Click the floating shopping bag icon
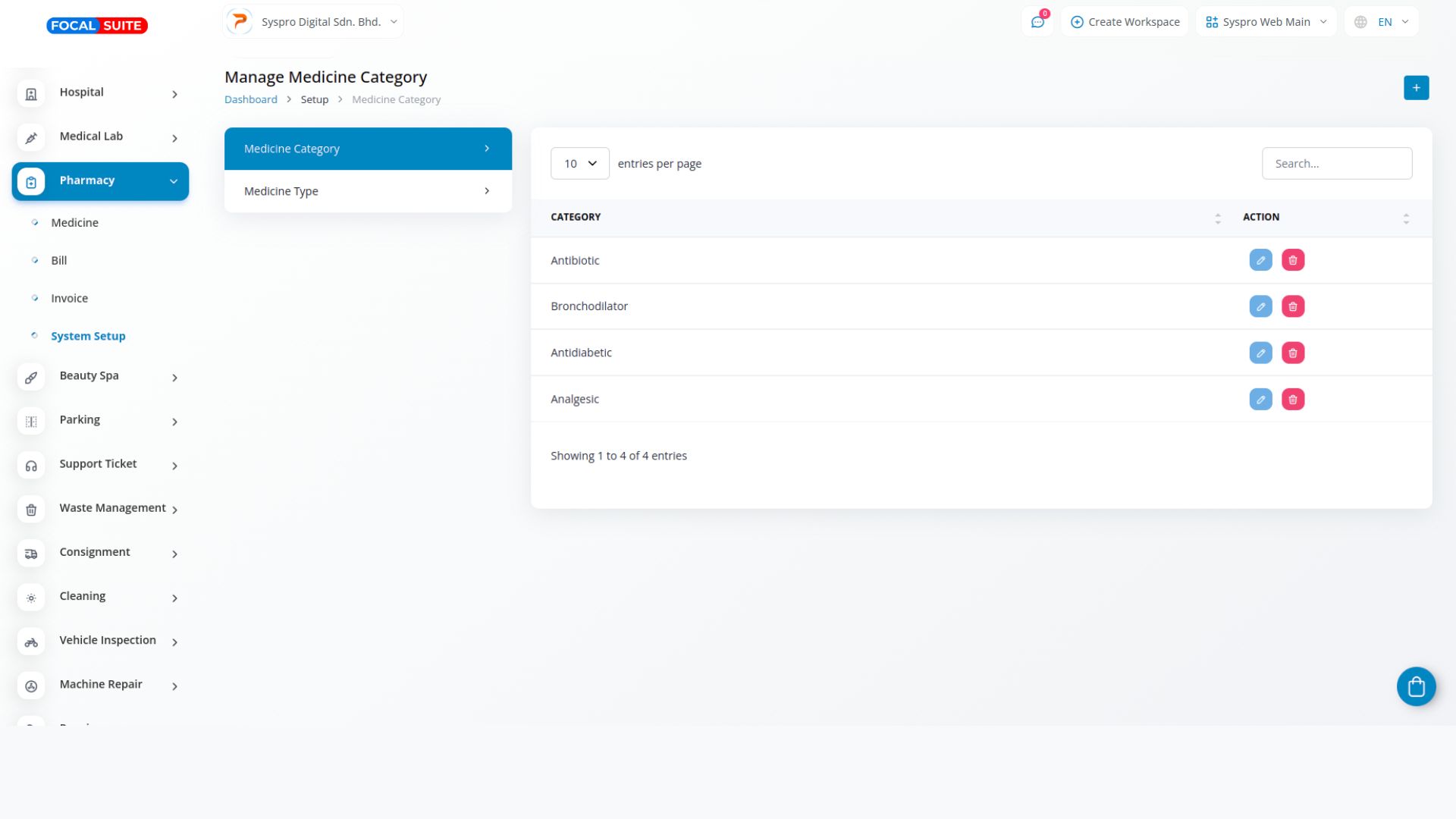Screen dimensions: 1456x819 tap(1416, 687)
